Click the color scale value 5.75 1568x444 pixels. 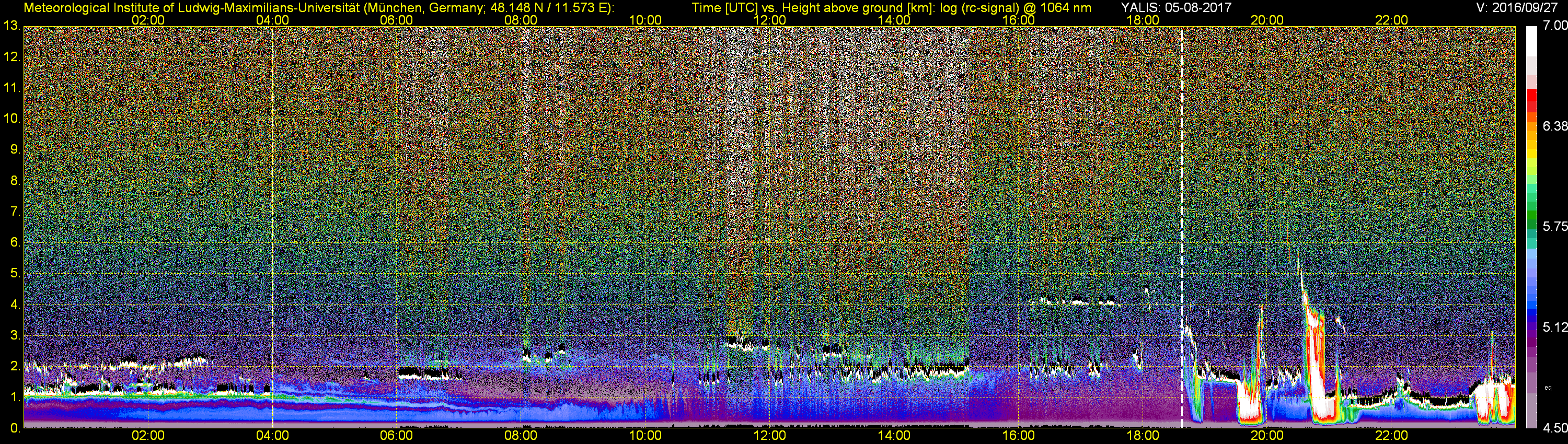(1554, 226)
